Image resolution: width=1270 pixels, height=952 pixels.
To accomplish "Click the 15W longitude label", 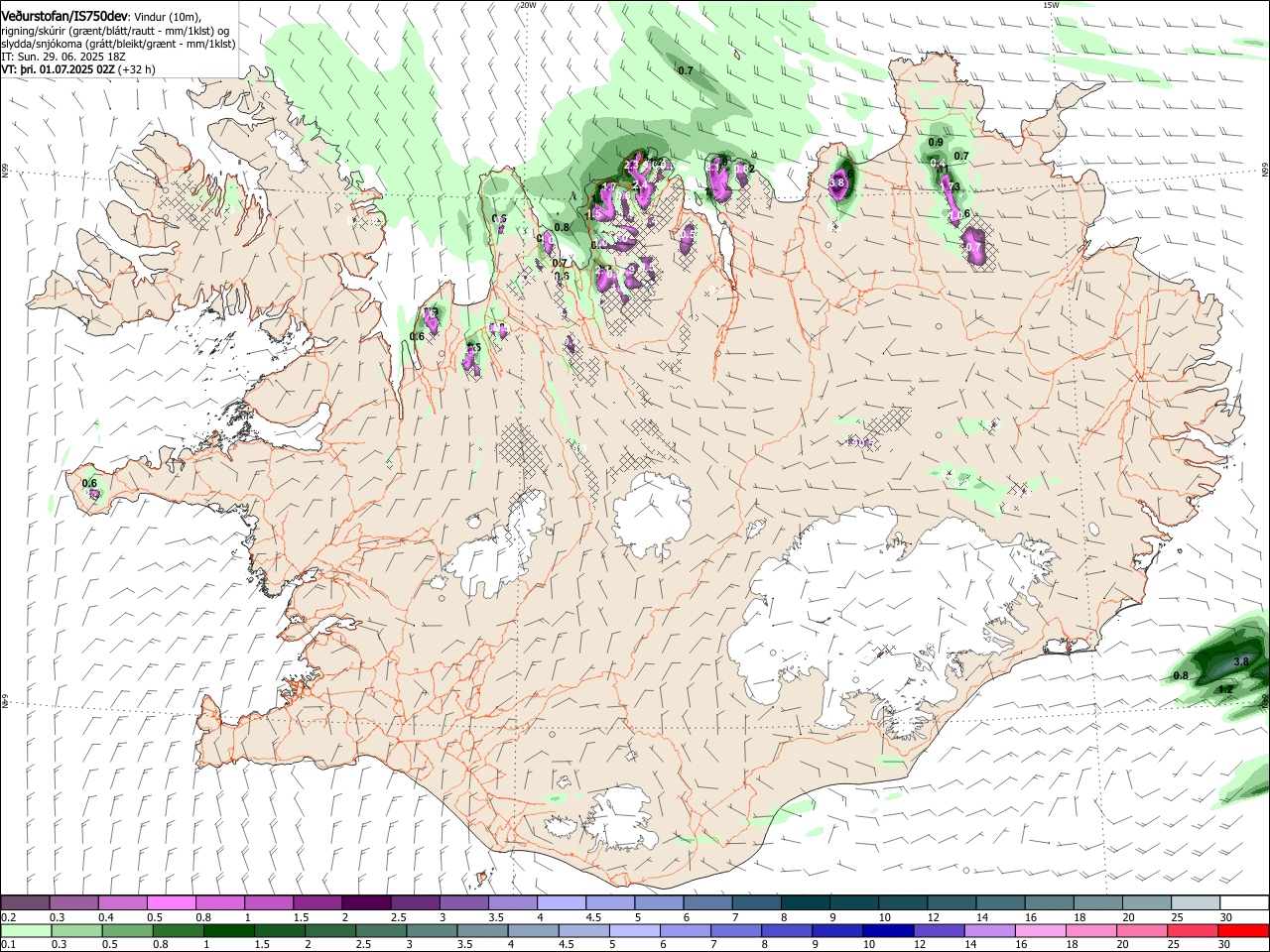I will (x=1051, y=5).
